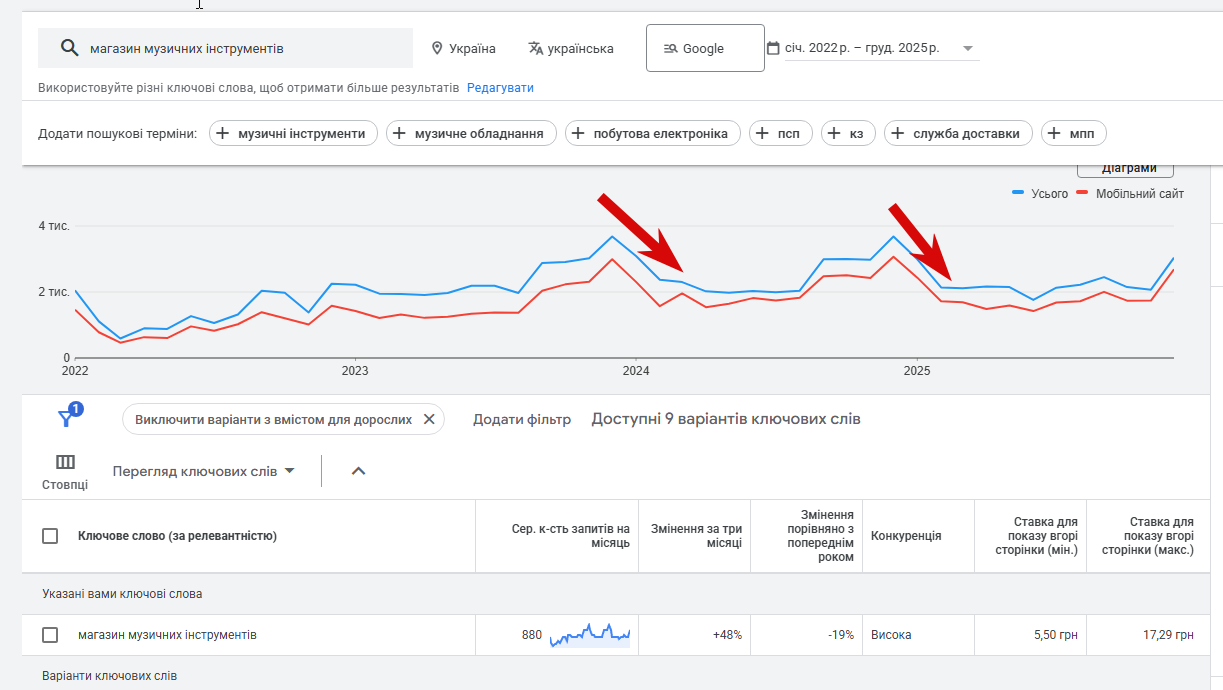This screenshot has width=1223, height=690.
Task: Open the Стовпці columns icon
Action: point(65,463)
